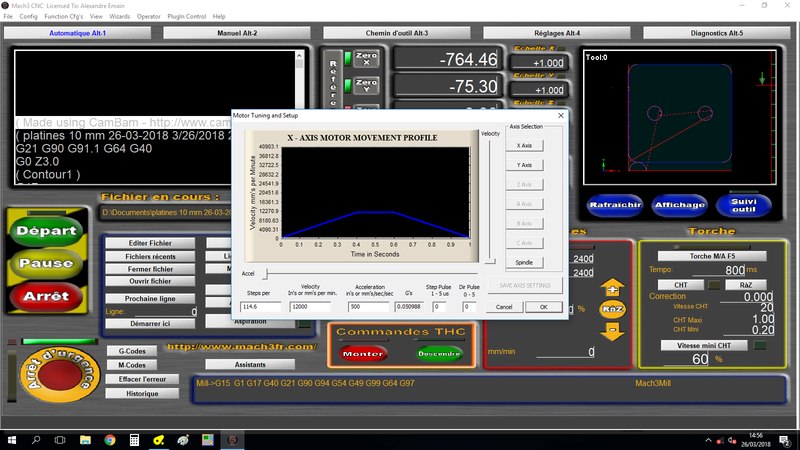Image resolution: width=800 pixels, height=450 pixels.
Task: Start the program with Départ button
Action: pyautogui.click(x=46, y=231)
